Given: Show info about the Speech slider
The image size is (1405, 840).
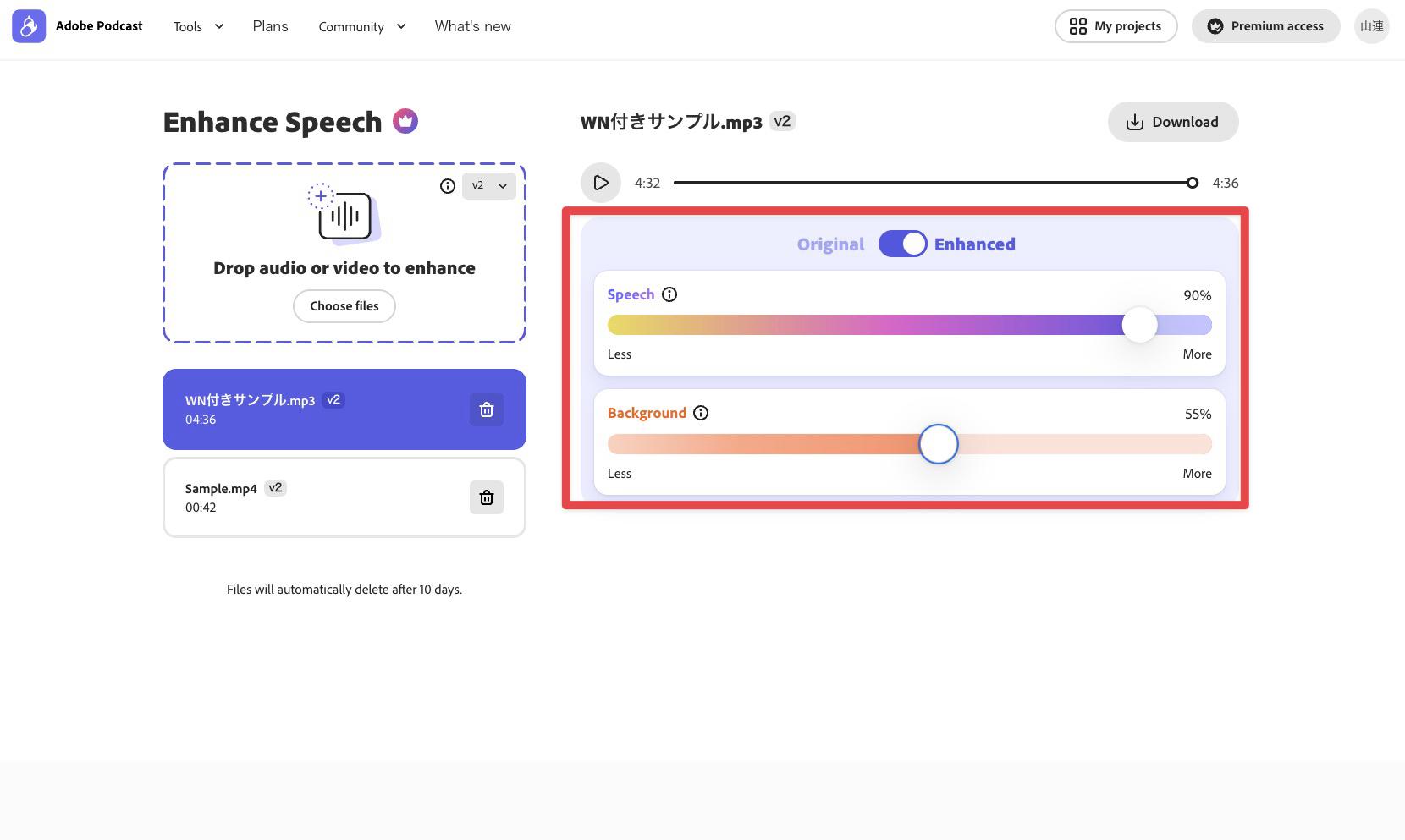Looking at the screenshot, I should (x=669, y=294).
